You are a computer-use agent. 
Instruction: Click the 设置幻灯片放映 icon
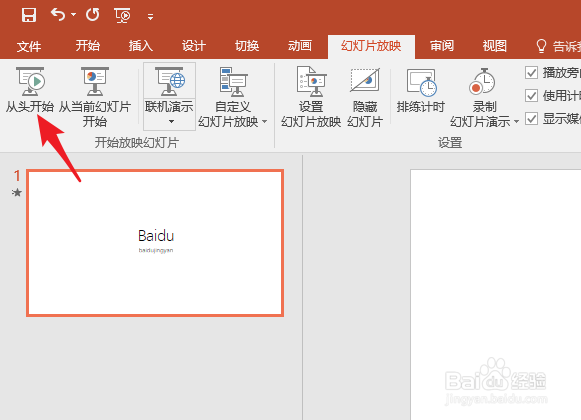pos(311,82)
